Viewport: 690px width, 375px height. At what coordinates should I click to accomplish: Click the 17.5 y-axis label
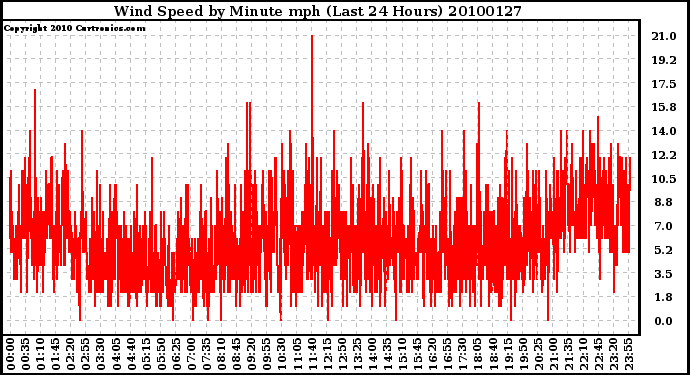pos(664,84)
